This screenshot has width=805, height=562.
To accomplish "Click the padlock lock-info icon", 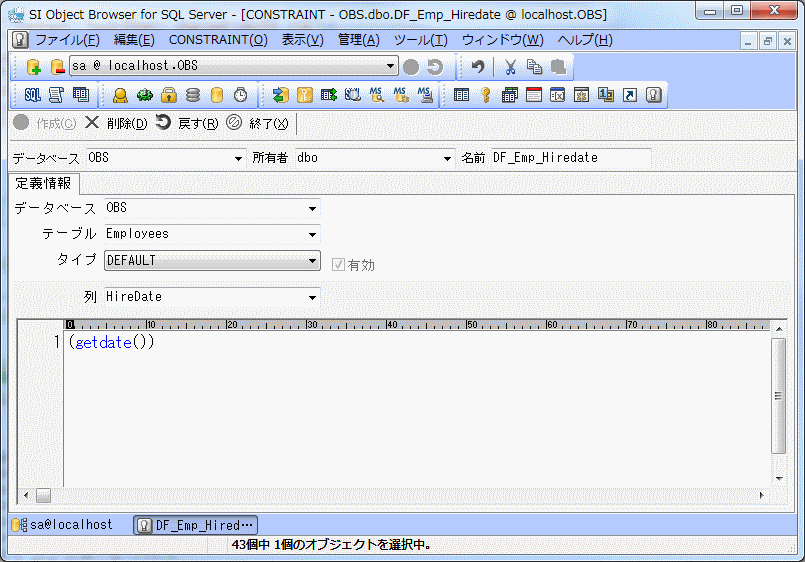I will pos(169,95).
